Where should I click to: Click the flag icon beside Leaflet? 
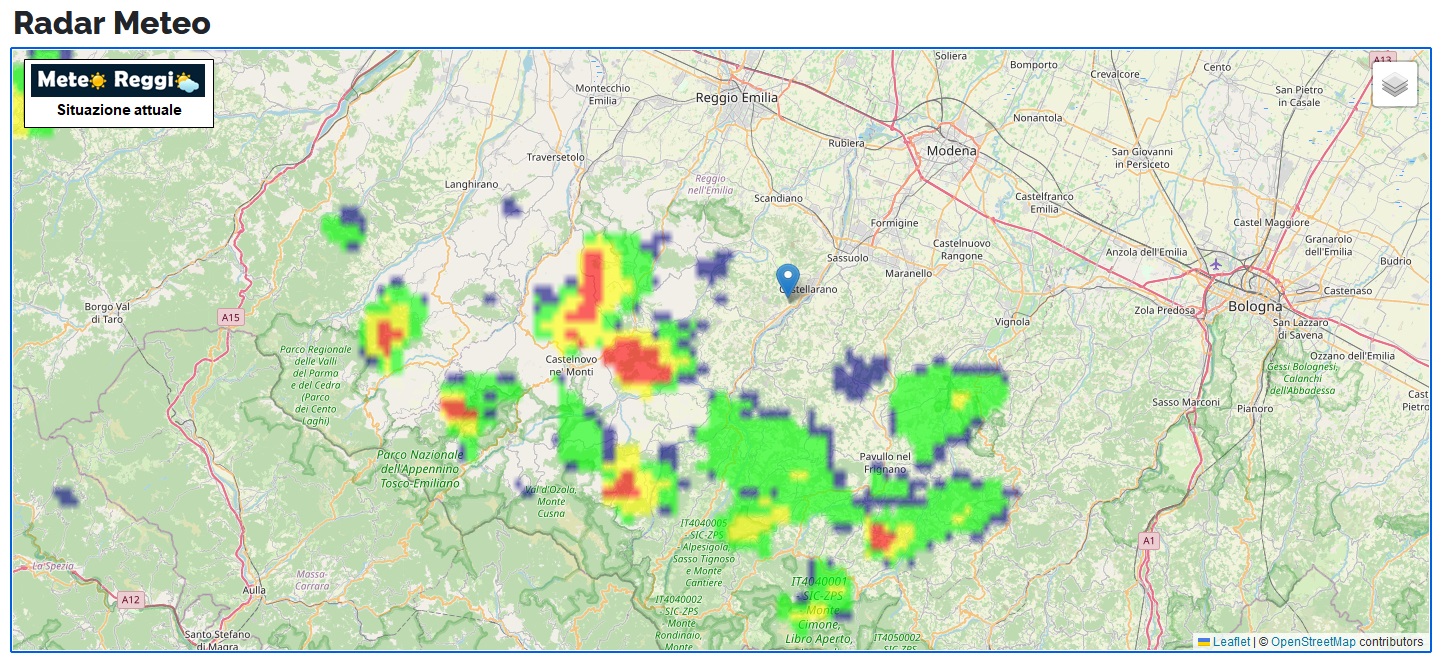[x=1204, y=642]
